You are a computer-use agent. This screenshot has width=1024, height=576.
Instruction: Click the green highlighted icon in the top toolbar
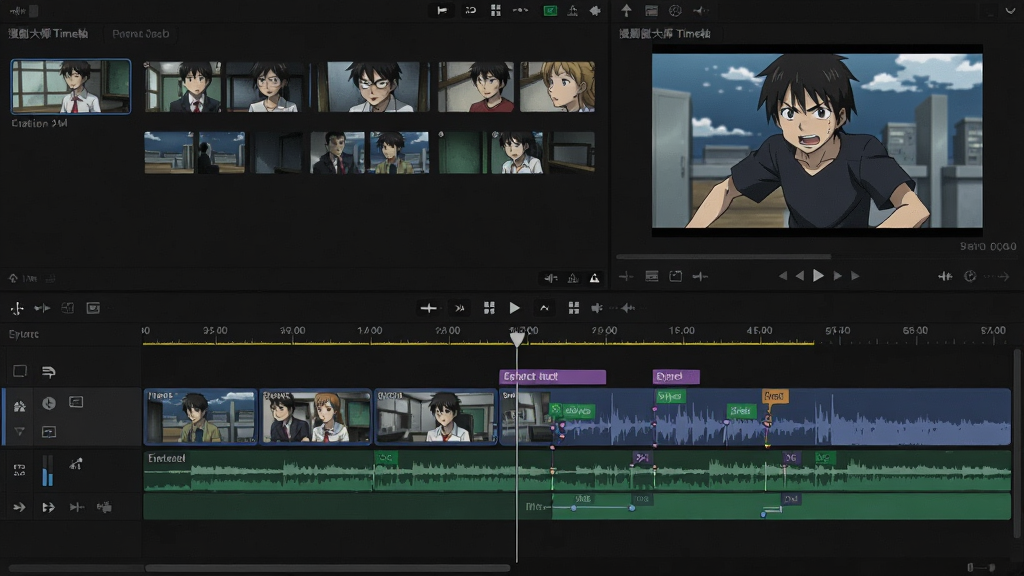(550, 10)
